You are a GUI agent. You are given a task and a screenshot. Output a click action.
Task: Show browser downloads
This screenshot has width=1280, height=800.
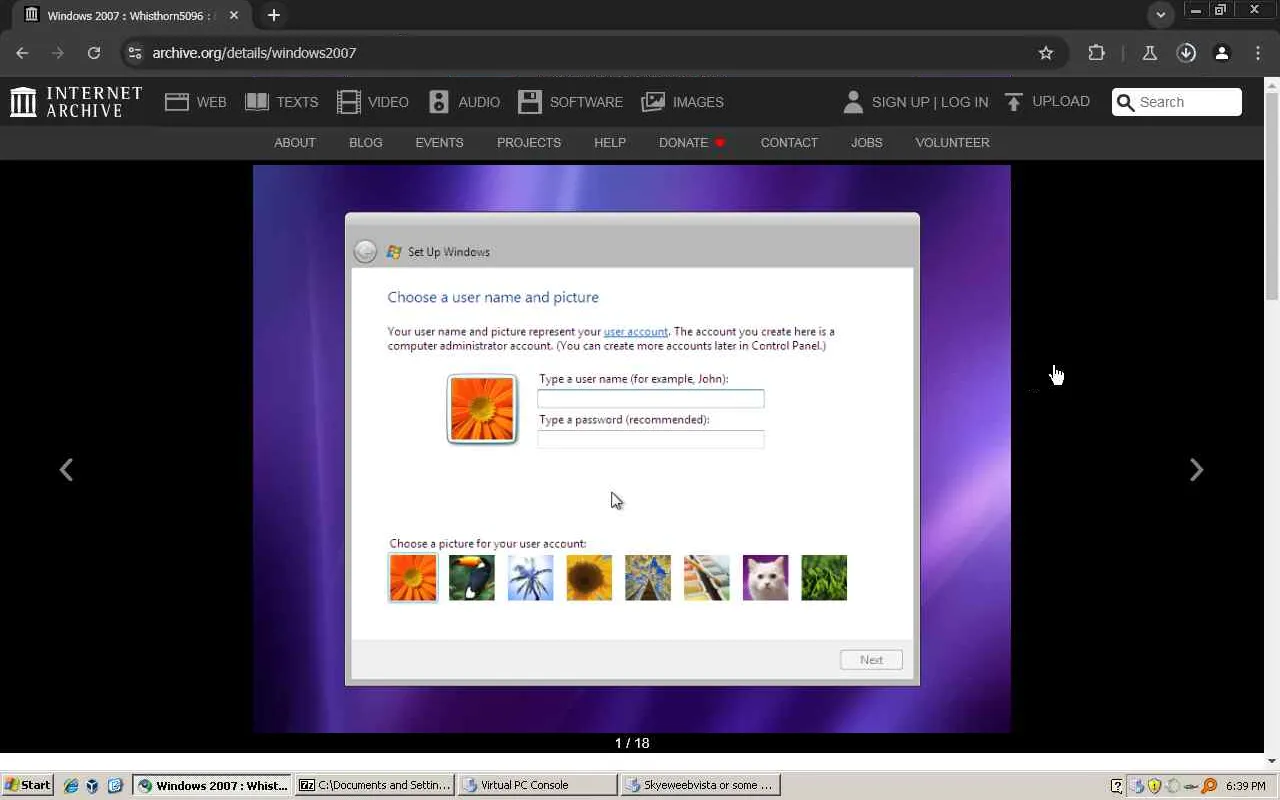(x=1186, y=53)
